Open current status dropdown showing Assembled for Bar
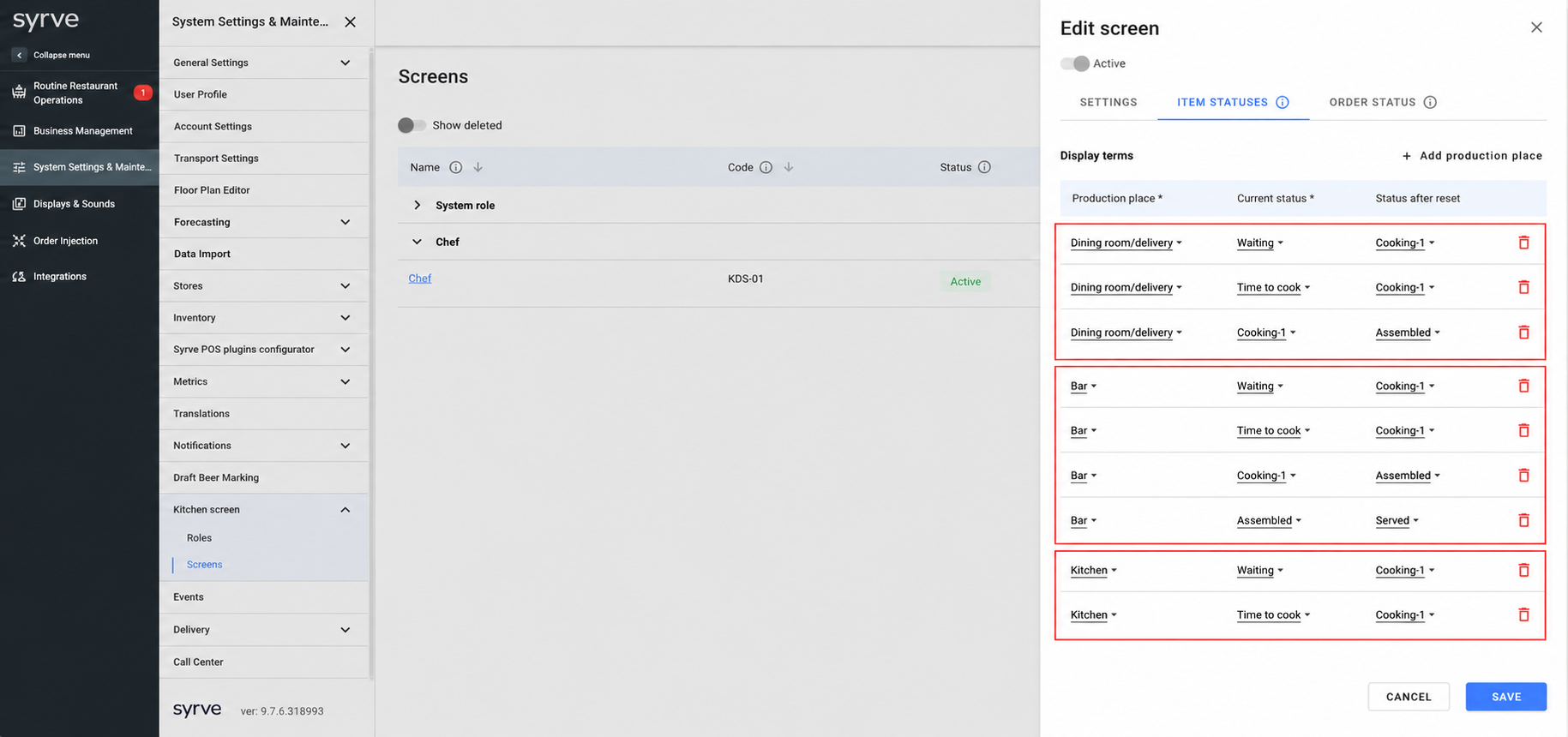The height and width of the screenshot is (737, 1568). (x=1269, y=520)
